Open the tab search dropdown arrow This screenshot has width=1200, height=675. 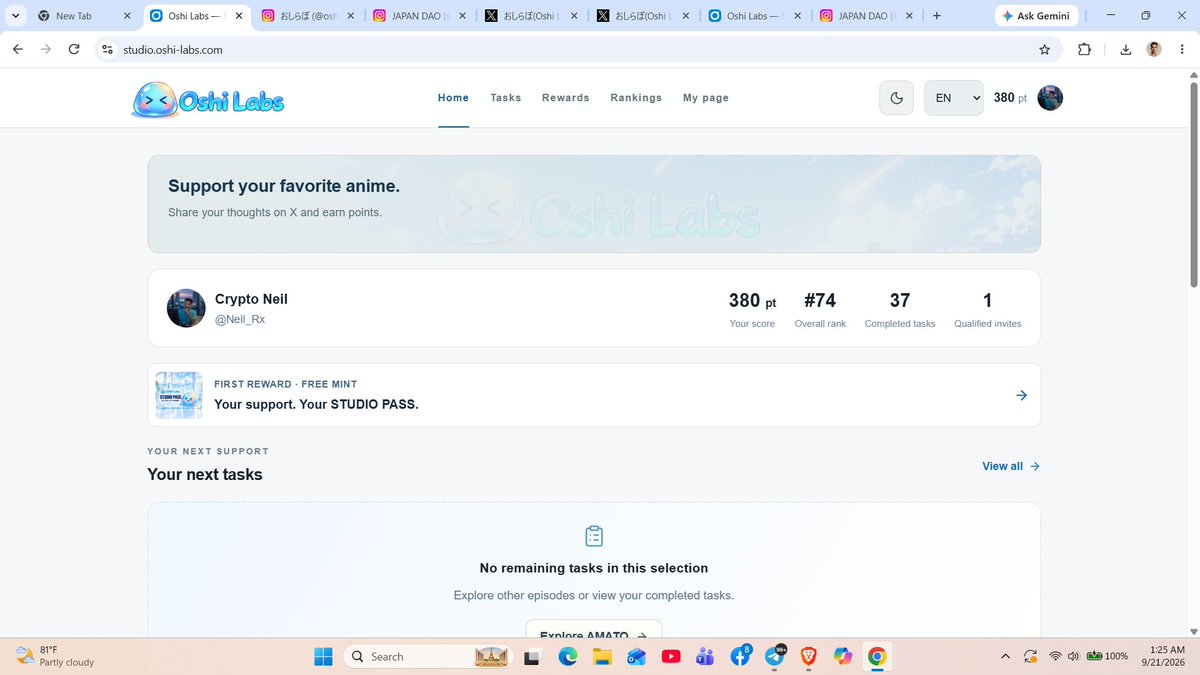coord(15,16)
